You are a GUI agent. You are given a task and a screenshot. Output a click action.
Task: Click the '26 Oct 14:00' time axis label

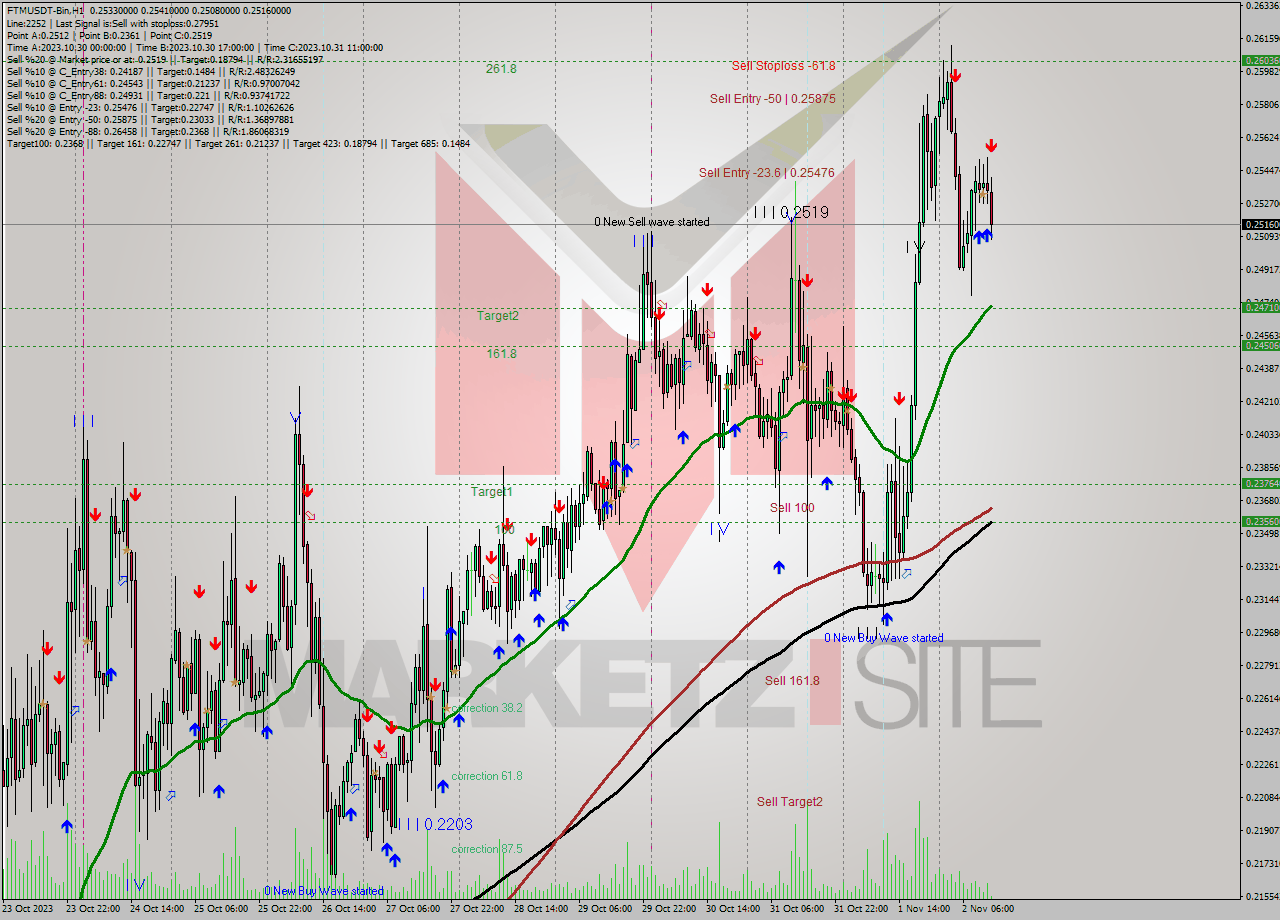(x=348, y=909)
